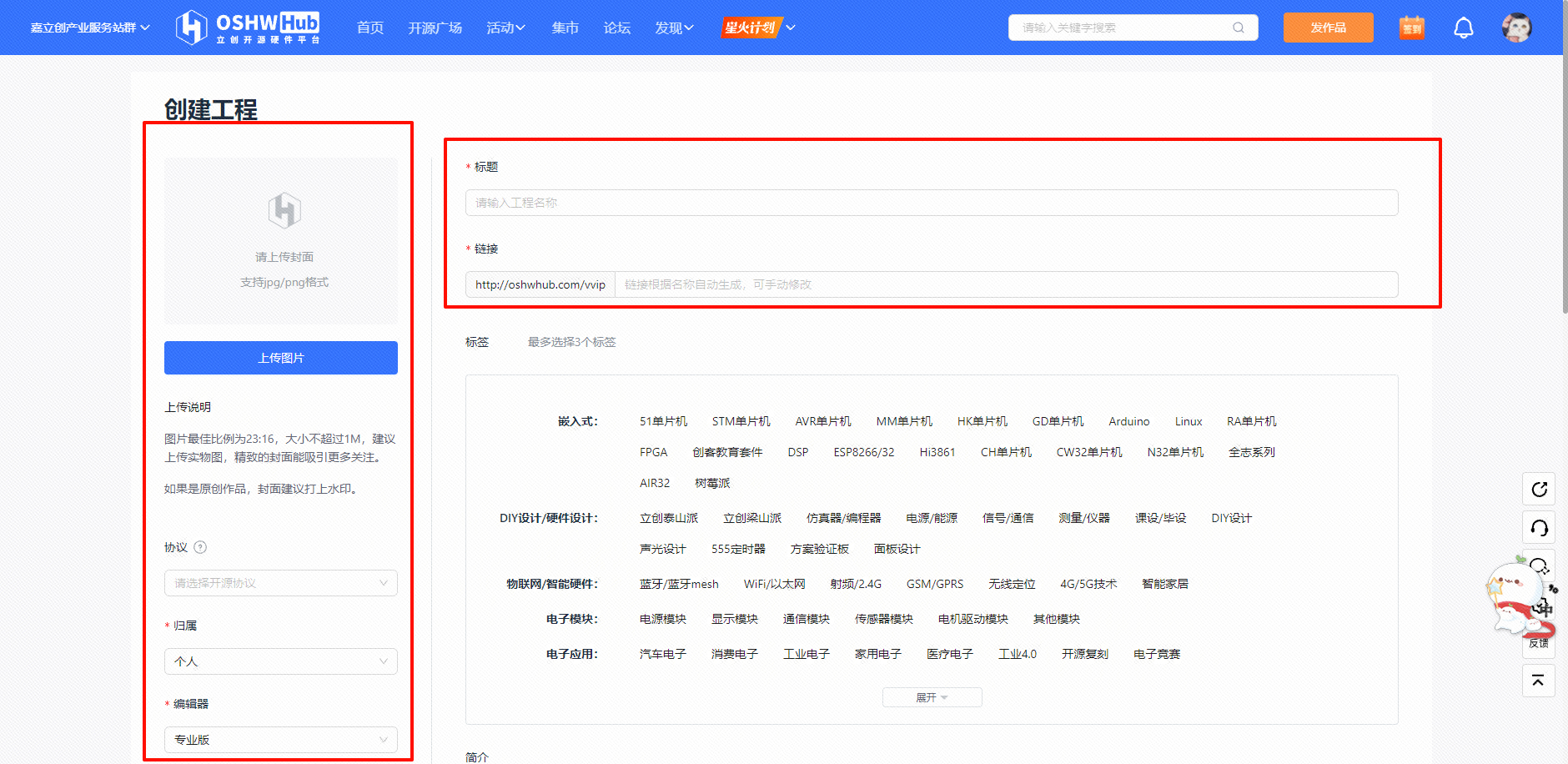
Task: Open the 编辑器 dropdown showing 专业版
Action: 281,740
